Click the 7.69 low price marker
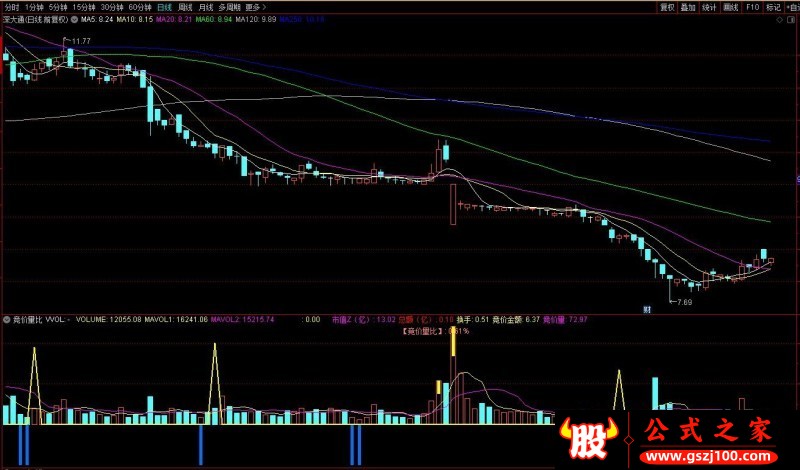The height and width of the screenshot is (470, 800). coord(683,302)
